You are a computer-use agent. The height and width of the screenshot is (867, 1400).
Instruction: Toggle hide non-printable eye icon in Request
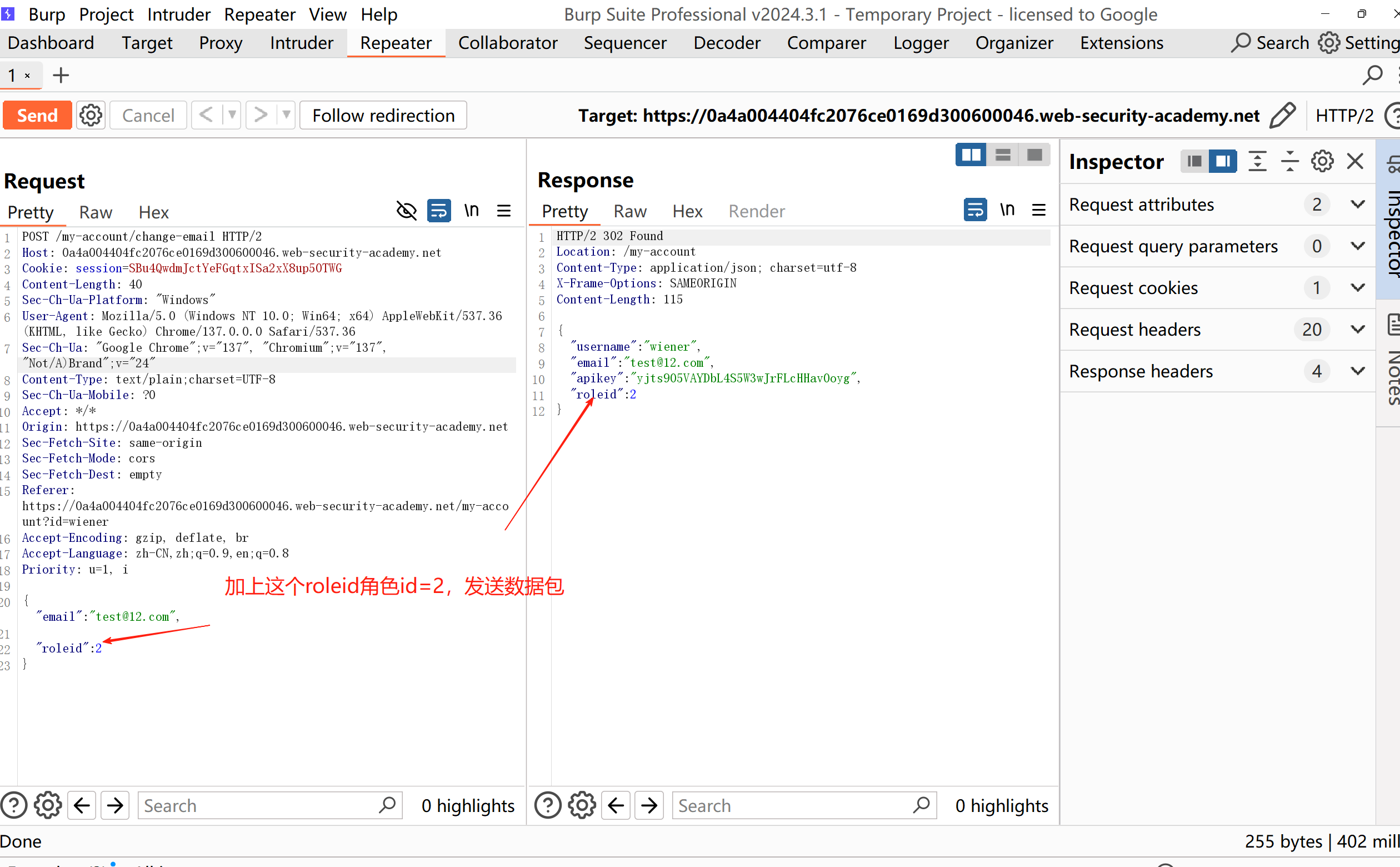(x=406, y=211)
